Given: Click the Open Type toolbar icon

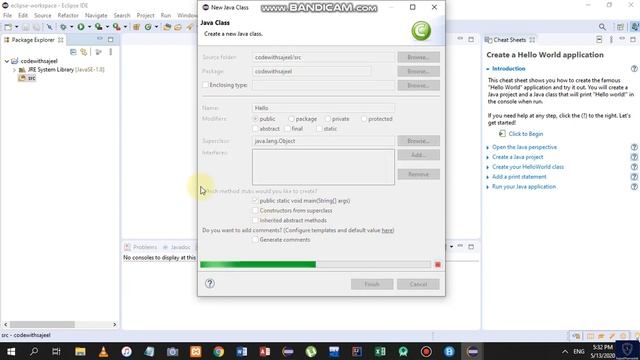Looking at the screenshot, I should 167,27.
